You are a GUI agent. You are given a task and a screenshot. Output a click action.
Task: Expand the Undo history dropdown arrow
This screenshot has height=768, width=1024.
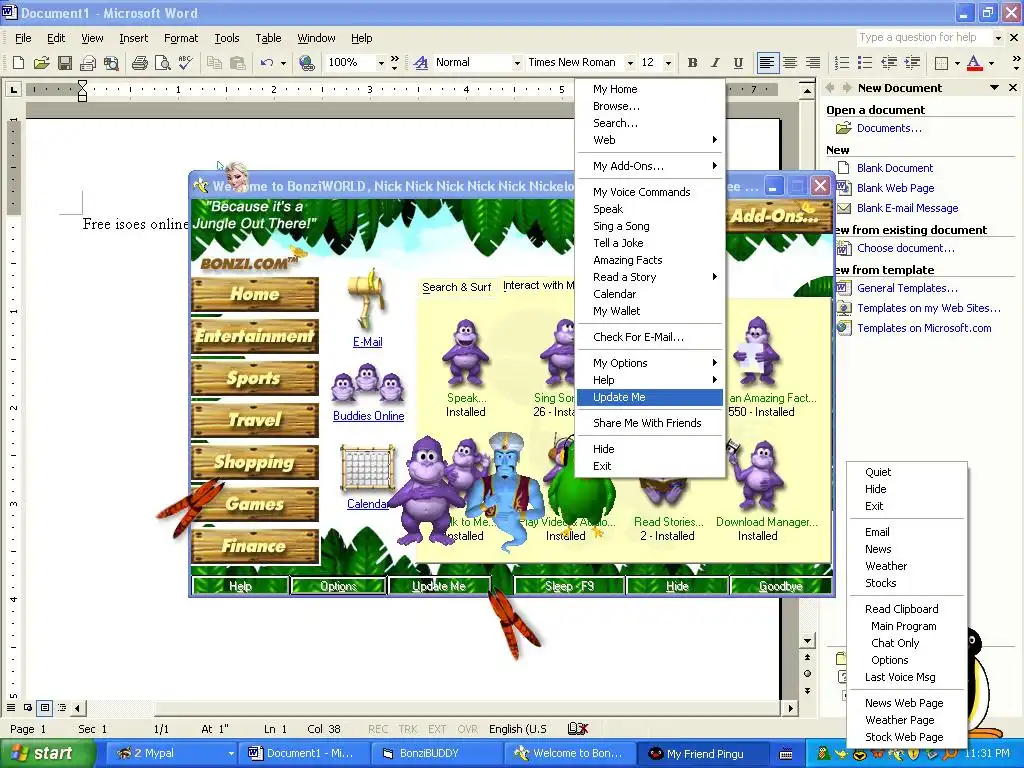(x=283, y=63)
